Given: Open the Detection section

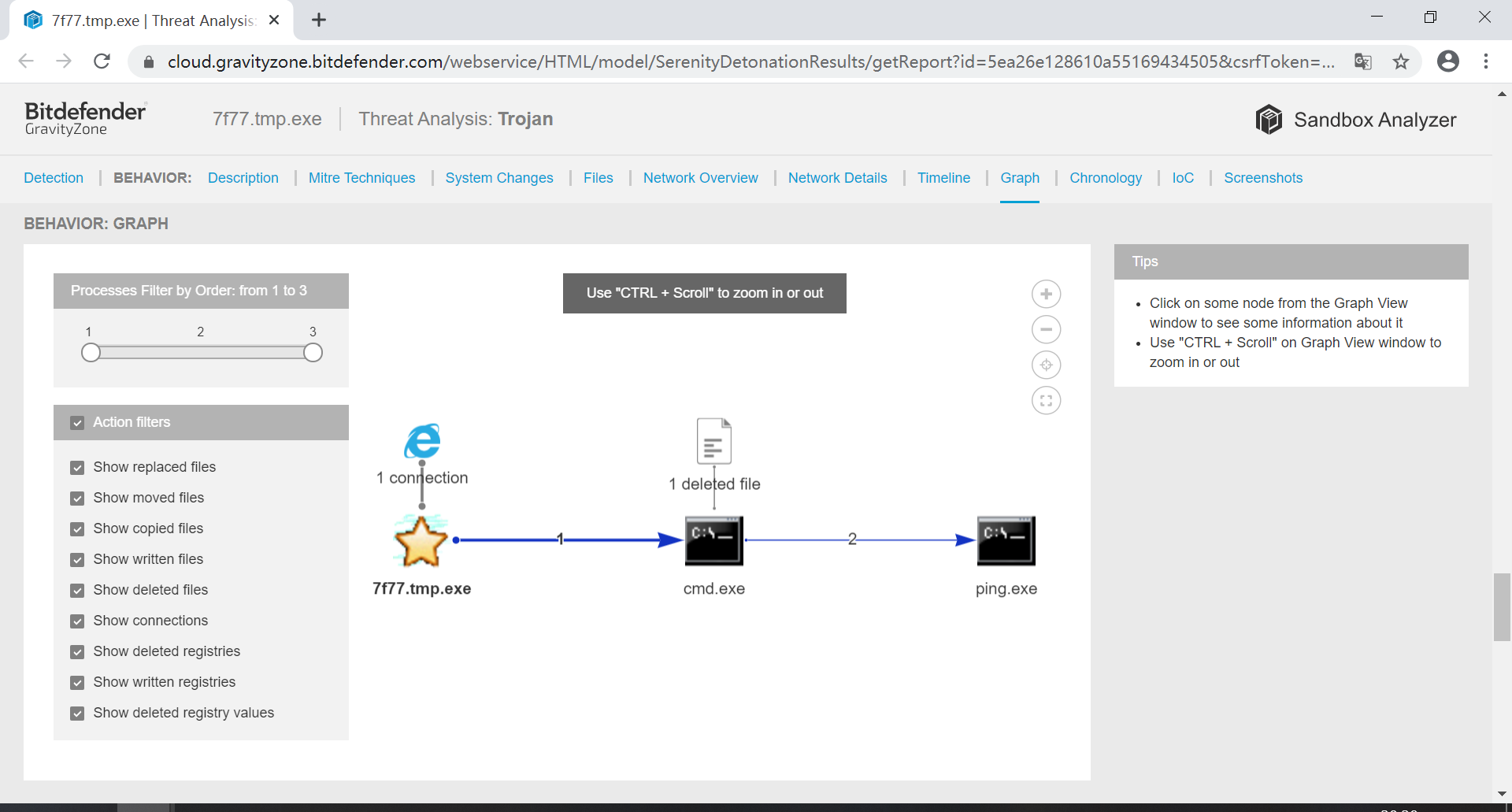Looking at the screenshot, I should pyautogui.click(x=54, y=178).
